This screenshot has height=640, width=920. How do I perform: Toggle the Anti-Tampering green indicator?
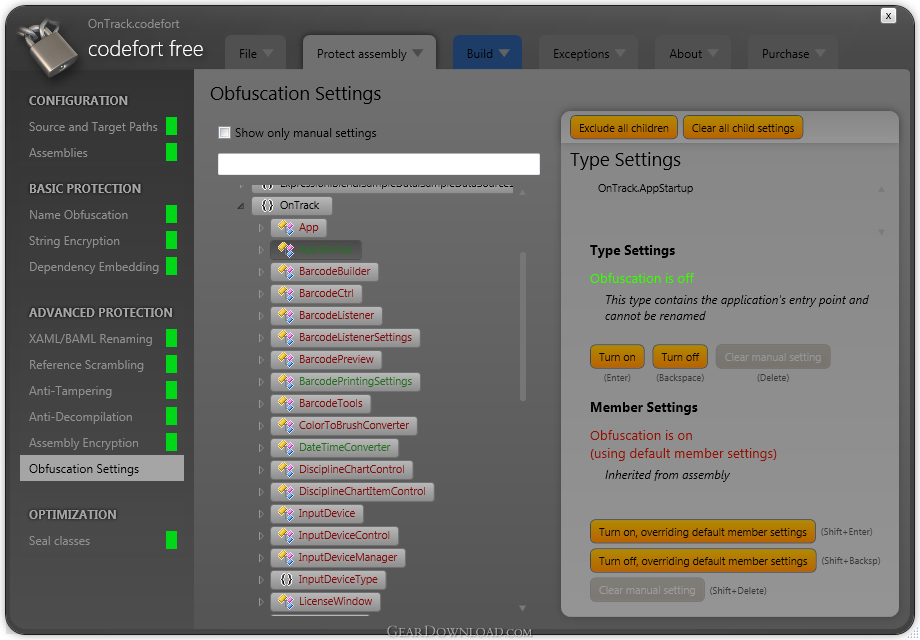171,390
